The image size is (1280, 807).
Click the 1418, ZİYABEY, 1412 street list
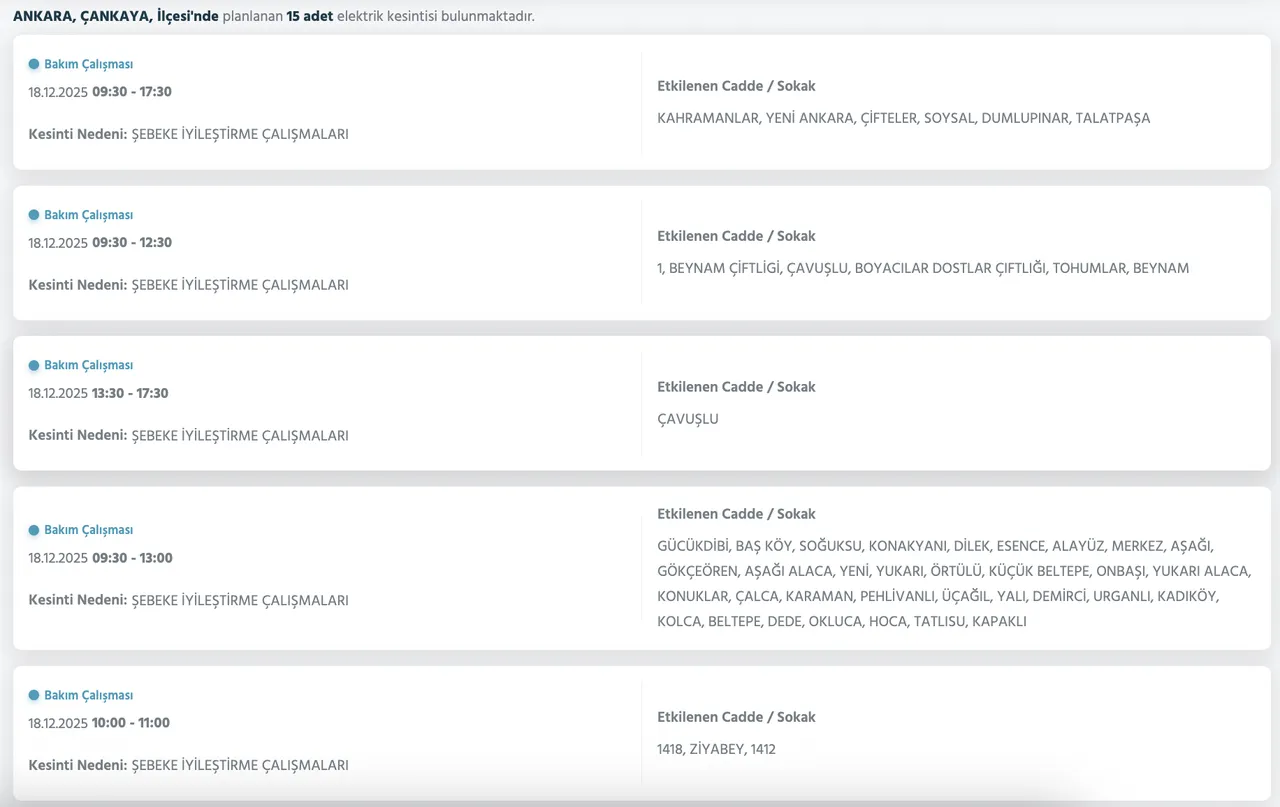coord(716,749)
